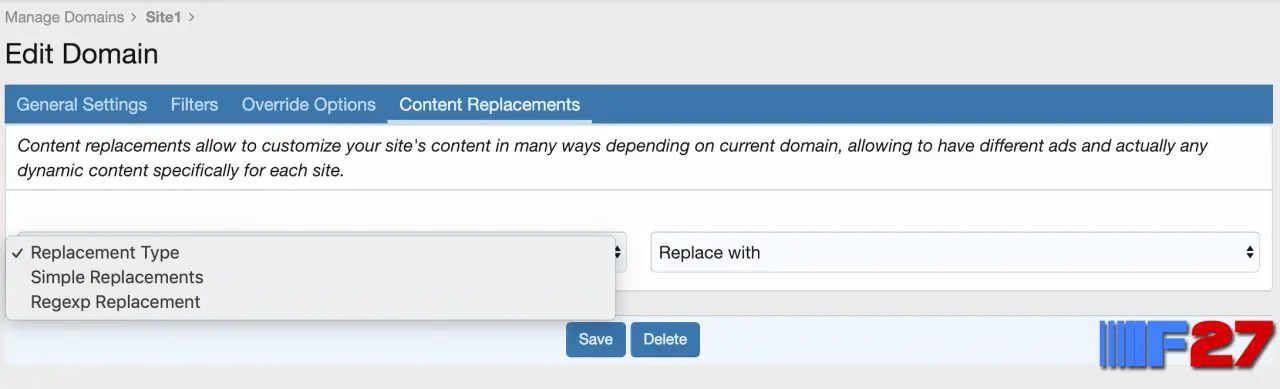Click the chevron after Site1 breadcrumb
This screenshot has width=1280, height=389.
[x=191, y=17]
